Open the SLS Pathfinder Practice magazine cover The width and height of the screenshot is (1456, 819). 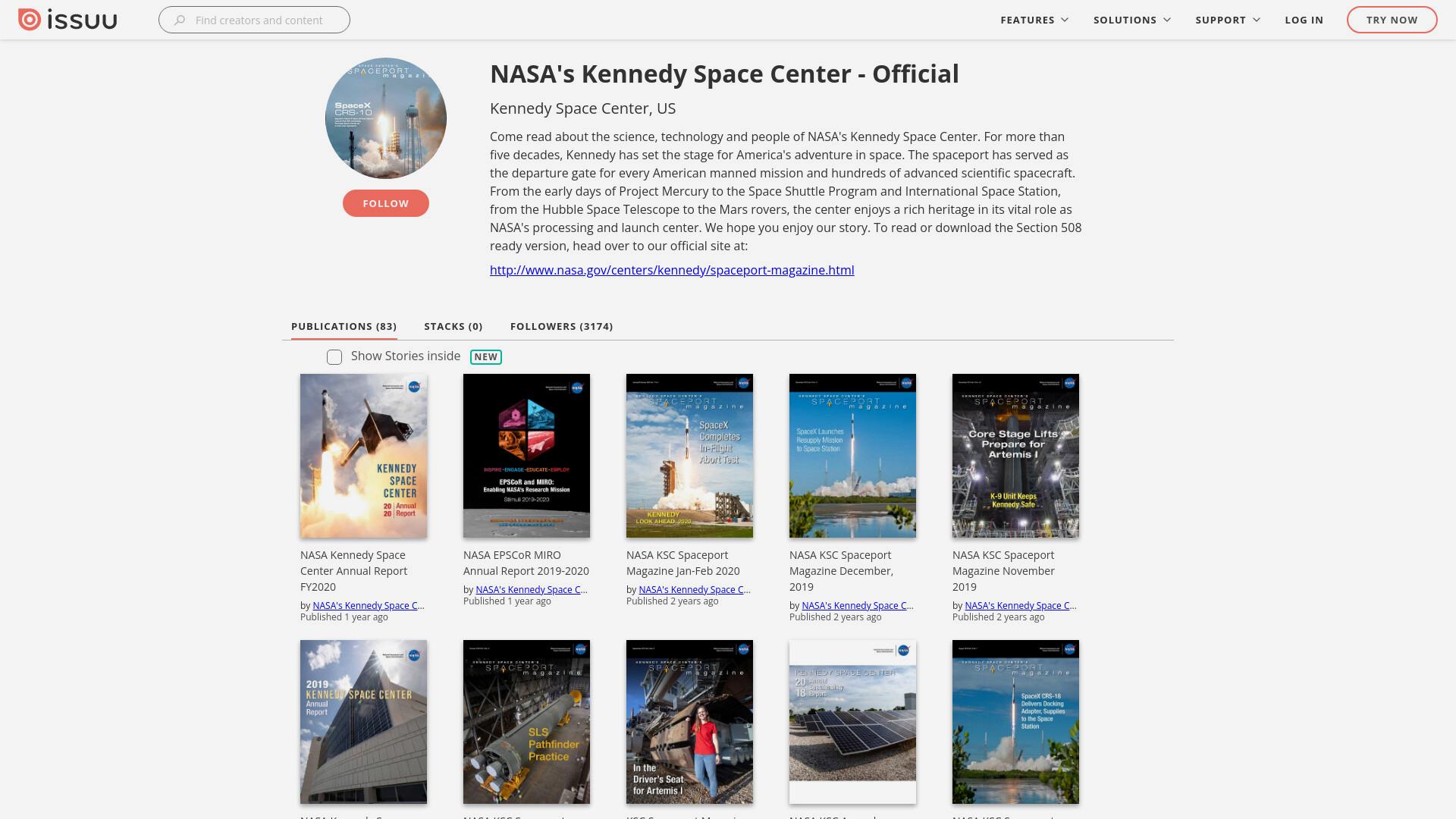click(x=526, y=722)
